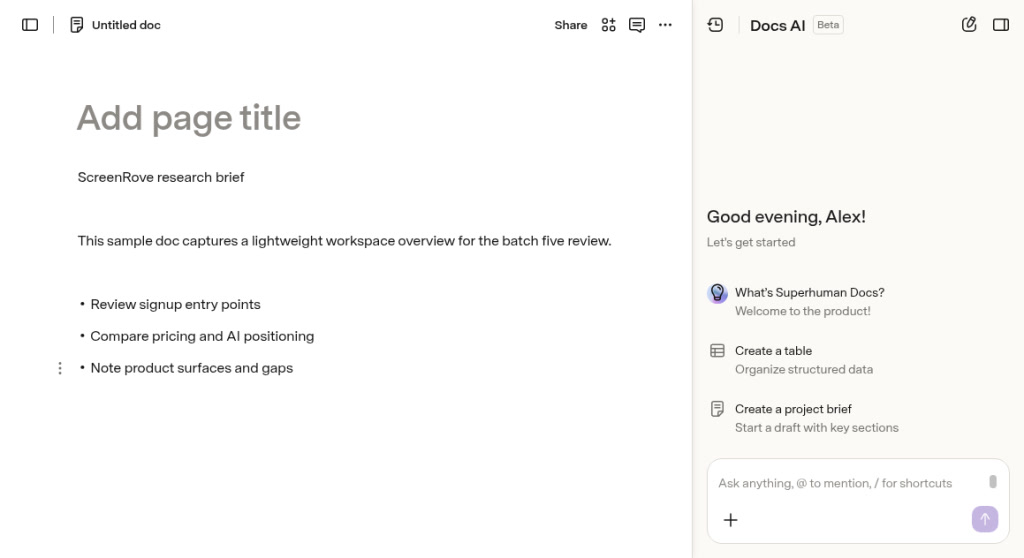Click the plus attach button in chat box
Viewport: 1024px width, 558px height.
pos(731,520)
